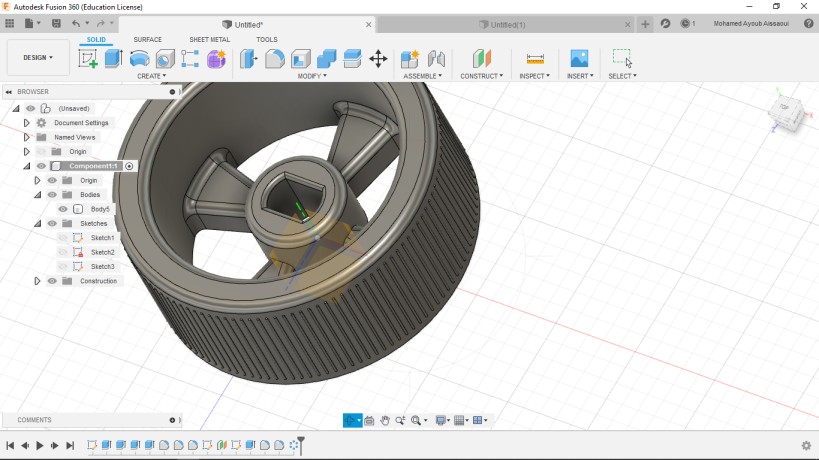Toggle visibility of Body5
The image size is (819, 460).
click(63, 209)
